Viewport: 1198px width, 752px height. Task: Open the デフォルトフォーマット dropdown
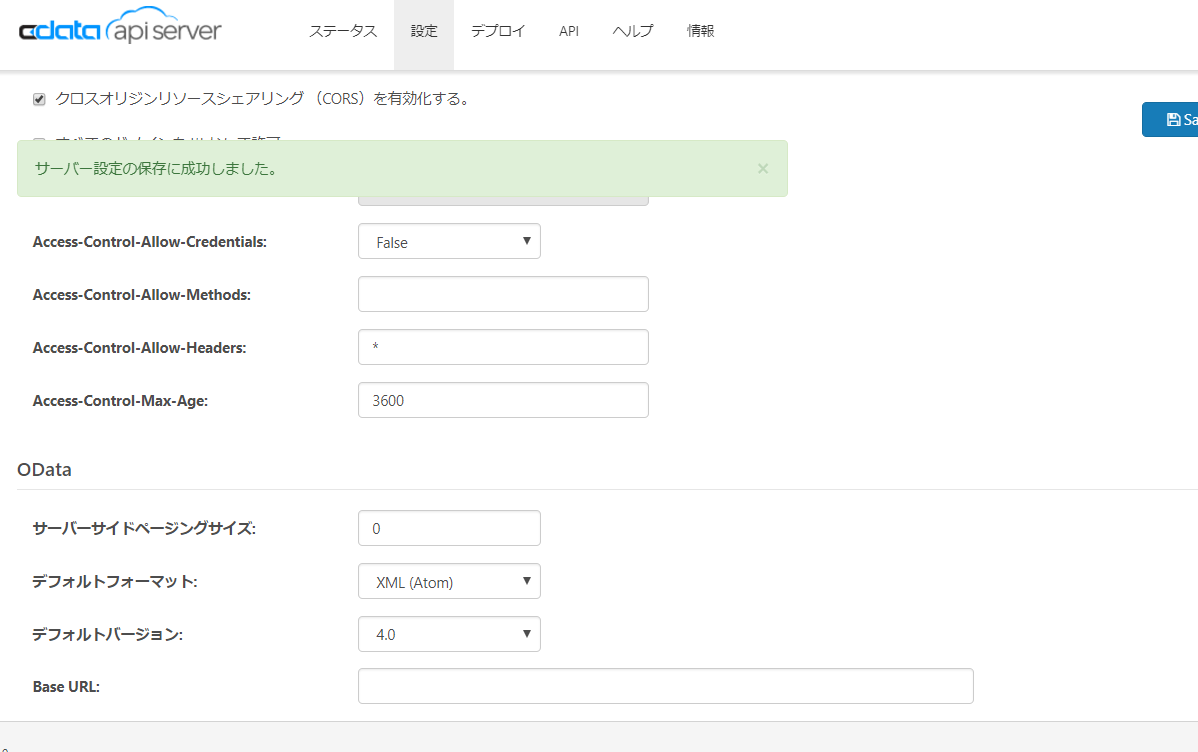click(449, 582)
